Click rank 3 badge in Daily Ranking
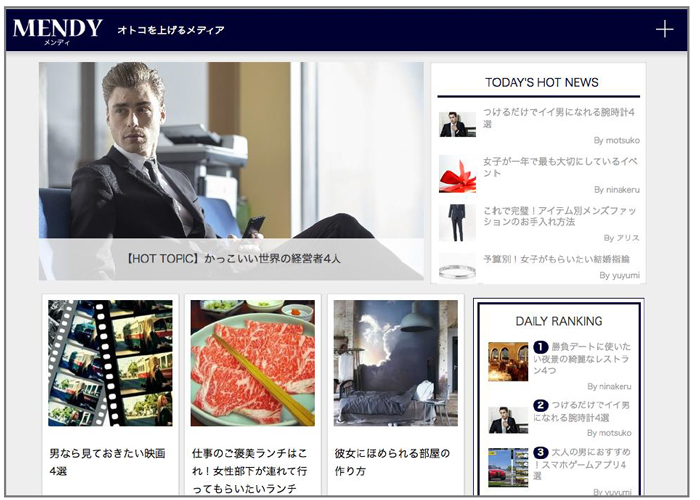Screen dimensions: 700x500 pyautogui.click(x=541, y=452)
